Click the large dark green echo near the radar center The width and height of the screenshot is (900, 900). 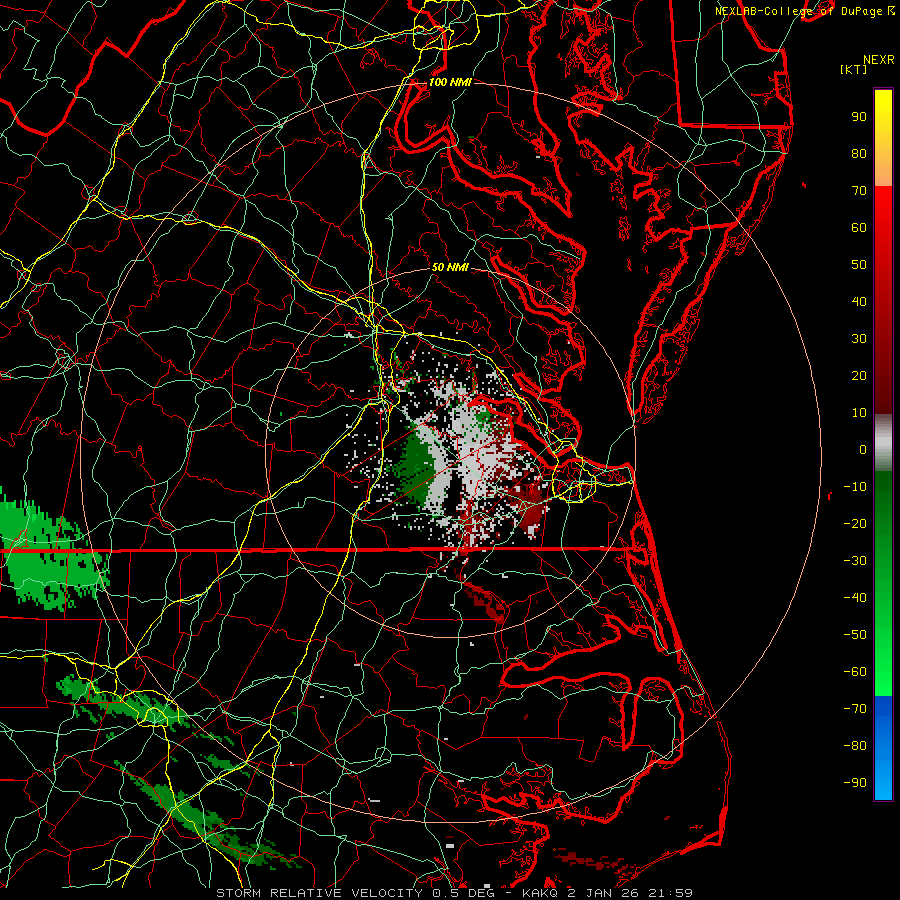[416, 468]
